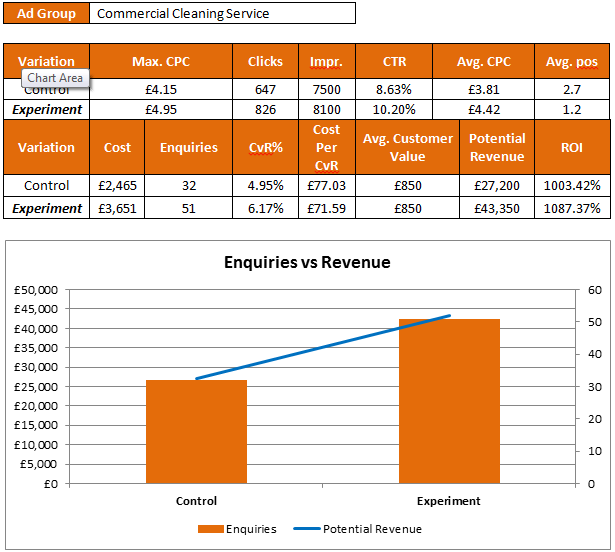Viewport: 615px width, 552px height.
Task: Select the £2,465 cost cell
Action: point(117,186)
